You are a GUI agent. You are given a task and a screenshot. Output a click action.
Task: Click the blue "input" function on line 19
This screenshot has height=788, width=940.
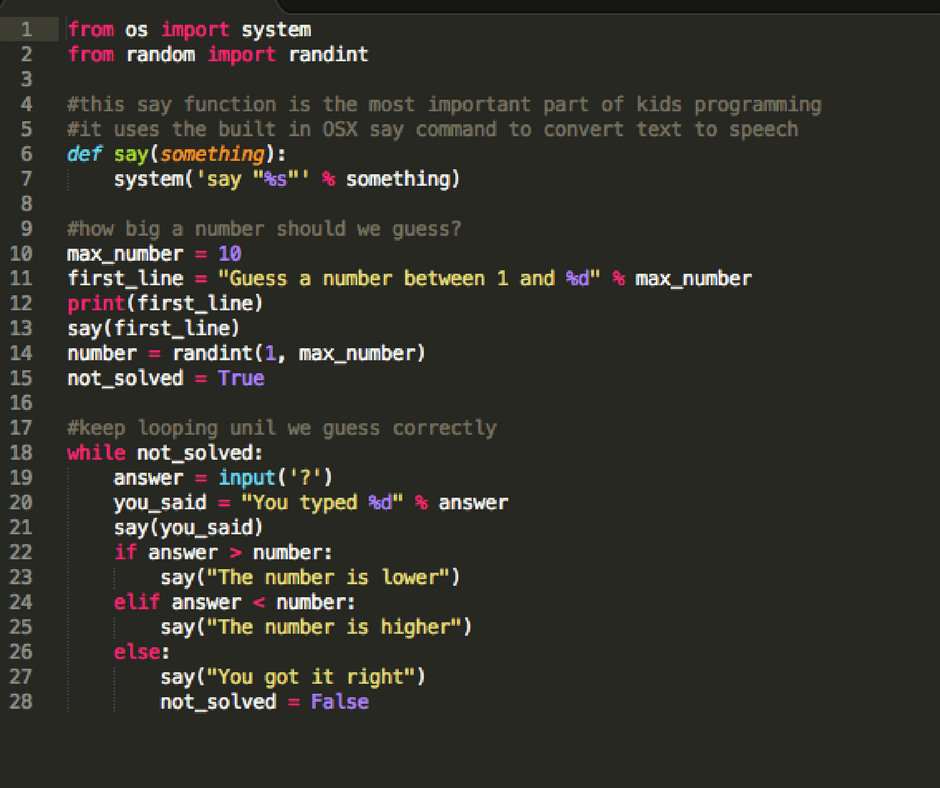(247, 477)
